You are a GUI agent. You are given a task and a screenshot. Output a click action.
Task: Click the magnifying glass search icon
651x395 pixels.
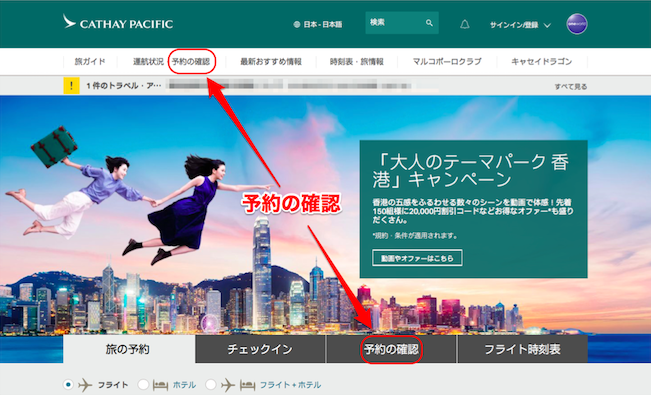coord(429,23)
